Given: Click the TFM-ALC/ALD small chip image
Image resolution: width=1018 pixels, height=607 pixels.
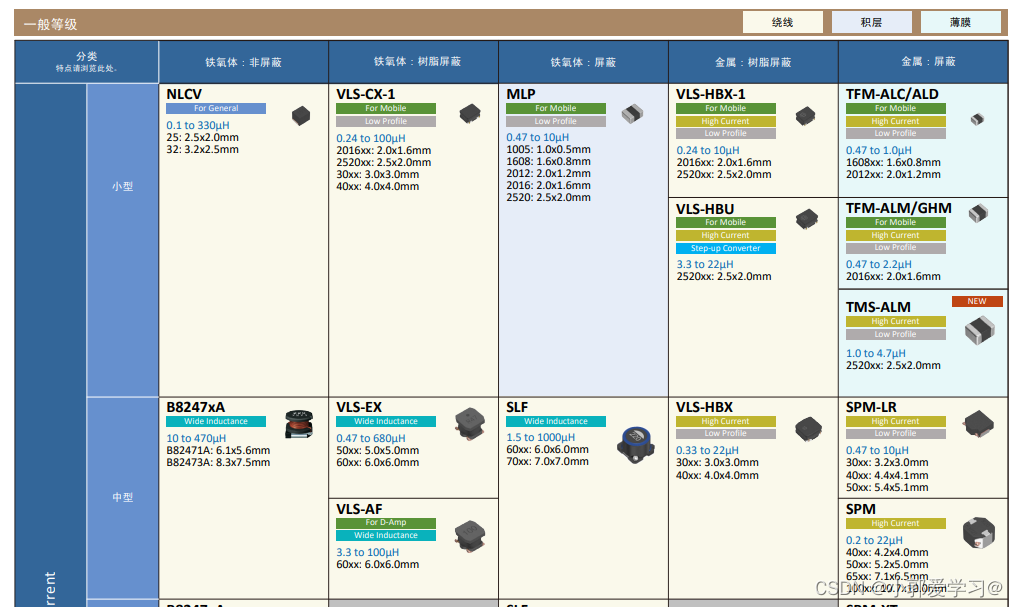Looking at the screenshot, I should pos(977,119).
